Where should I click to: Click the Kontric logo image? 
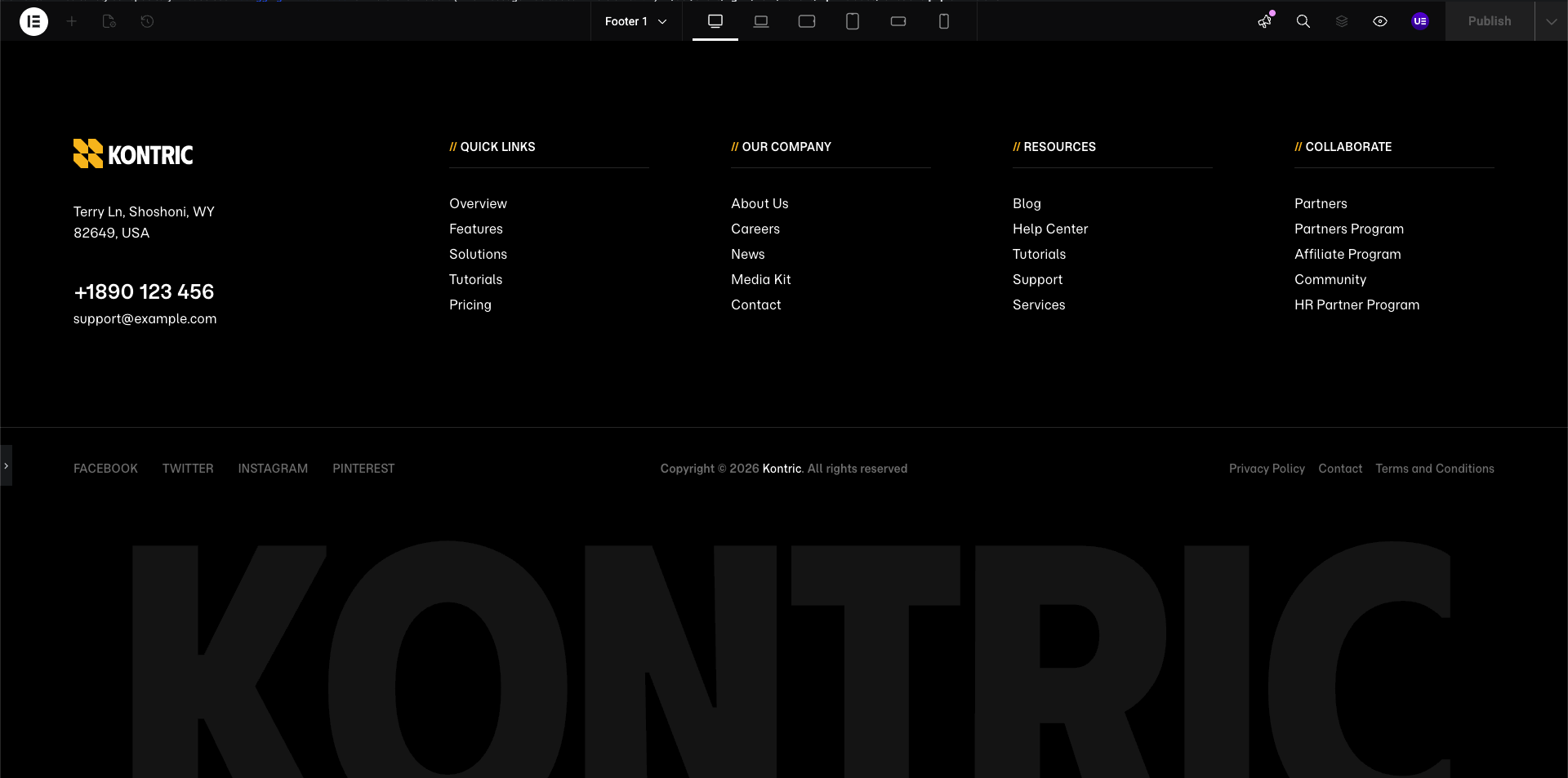[x=133, y=153]
